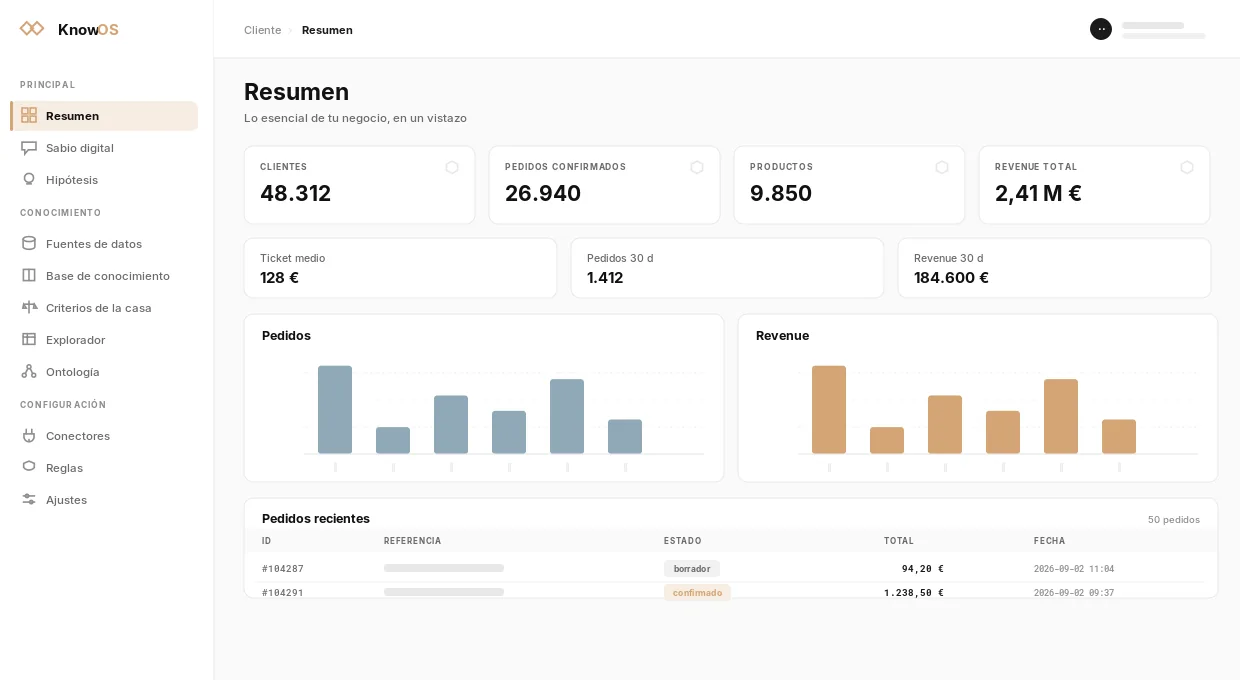Image resolution: width=1240 pixels, height=680 pixels.
Task: Click the Resumen grid icon
Action: 29,116
